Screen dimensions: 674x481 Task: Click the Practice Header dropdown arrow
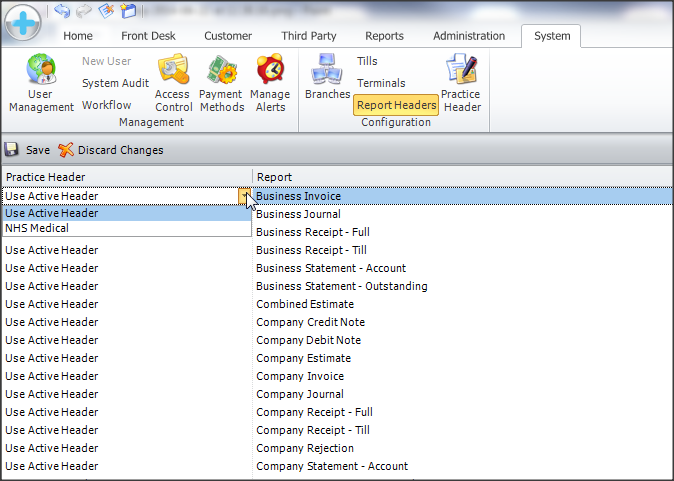point(244,196)
